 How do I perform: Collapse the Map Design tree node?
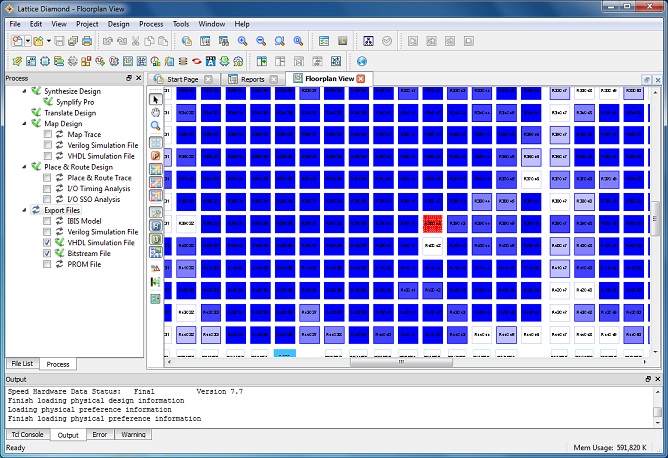[24, 123]
